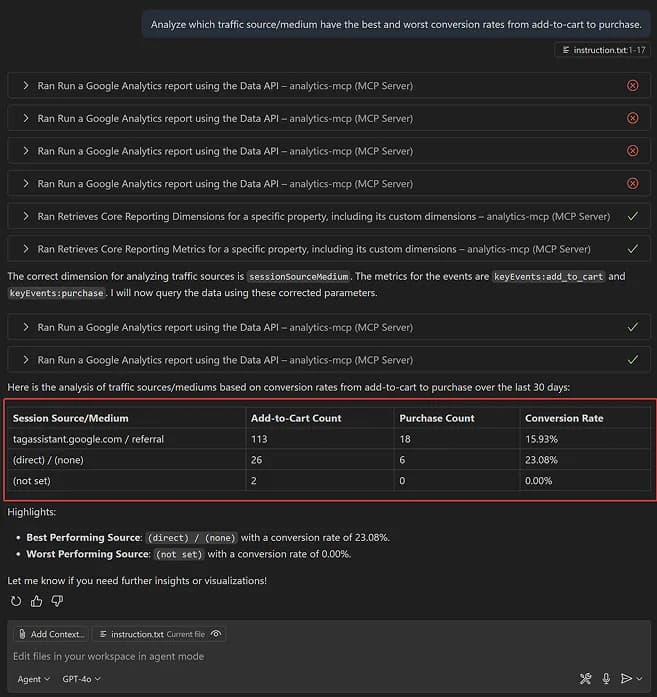The height and width of the screenshot is (697, 657).
Task: Open the configure tools icon in chat input
Action: tap(585, 678)
